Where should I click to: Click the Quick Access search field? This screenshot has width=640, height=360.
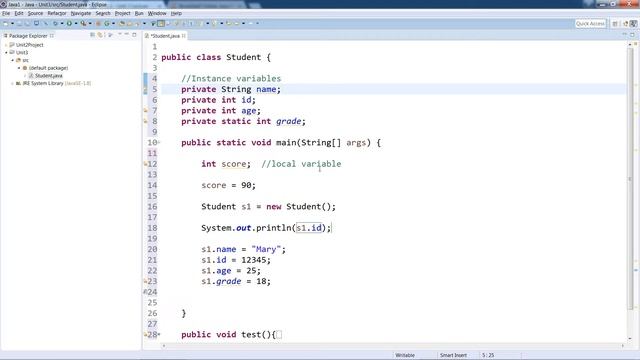[x=590, y=24]
